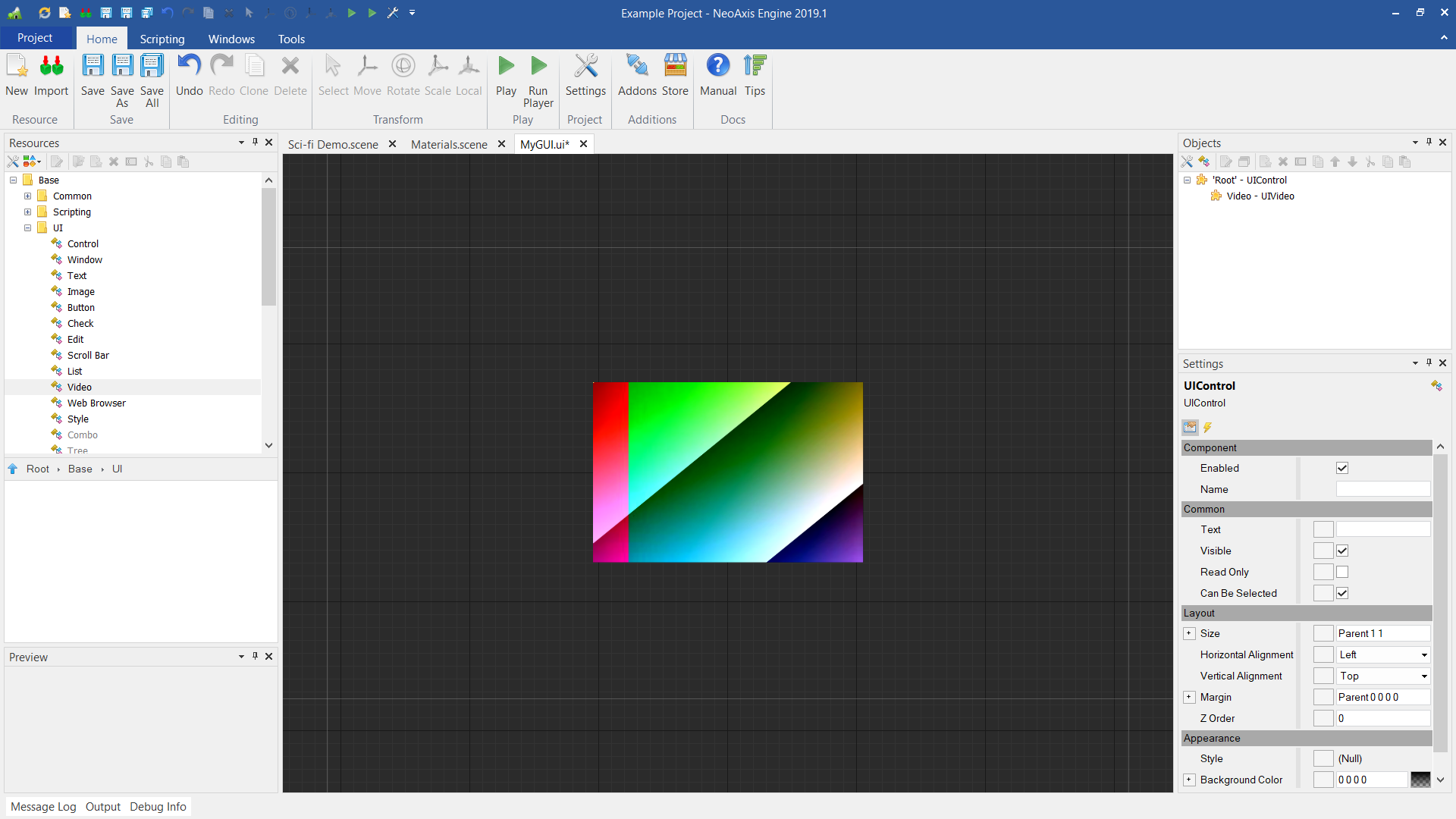
Task: Click Save in quick access toolbar
Action: pyautogui.click(x=106, y=12)
